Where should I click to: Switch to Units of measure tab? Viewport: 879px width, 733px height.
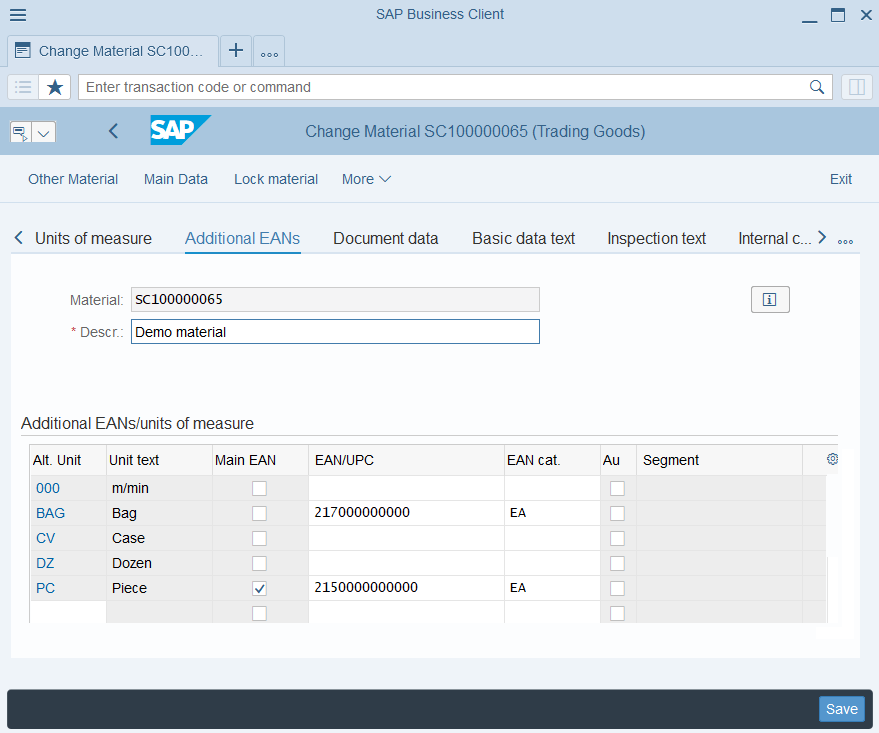pos(93,239)
